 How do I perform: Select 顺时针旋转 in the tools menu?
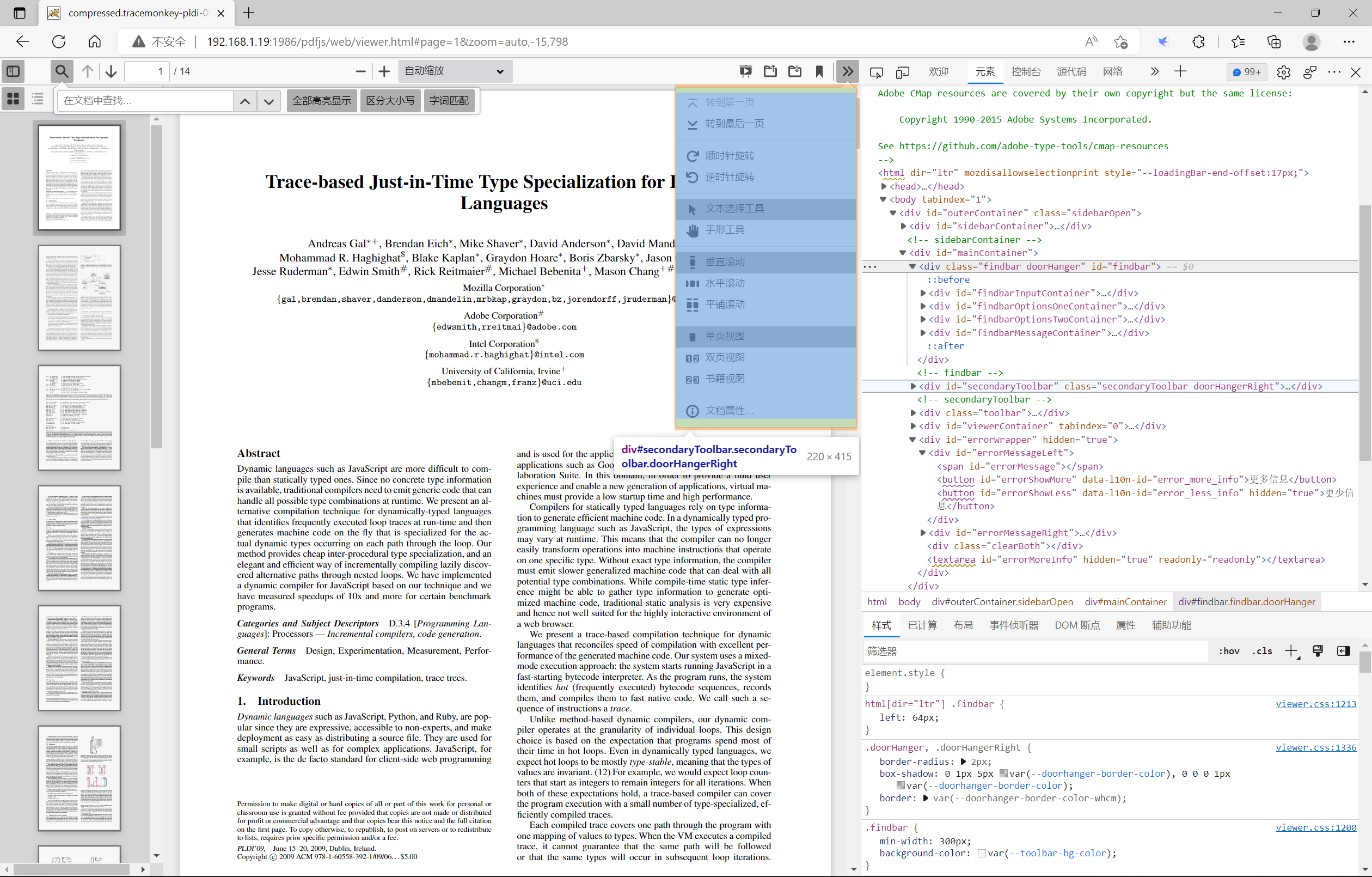point(730,156)
